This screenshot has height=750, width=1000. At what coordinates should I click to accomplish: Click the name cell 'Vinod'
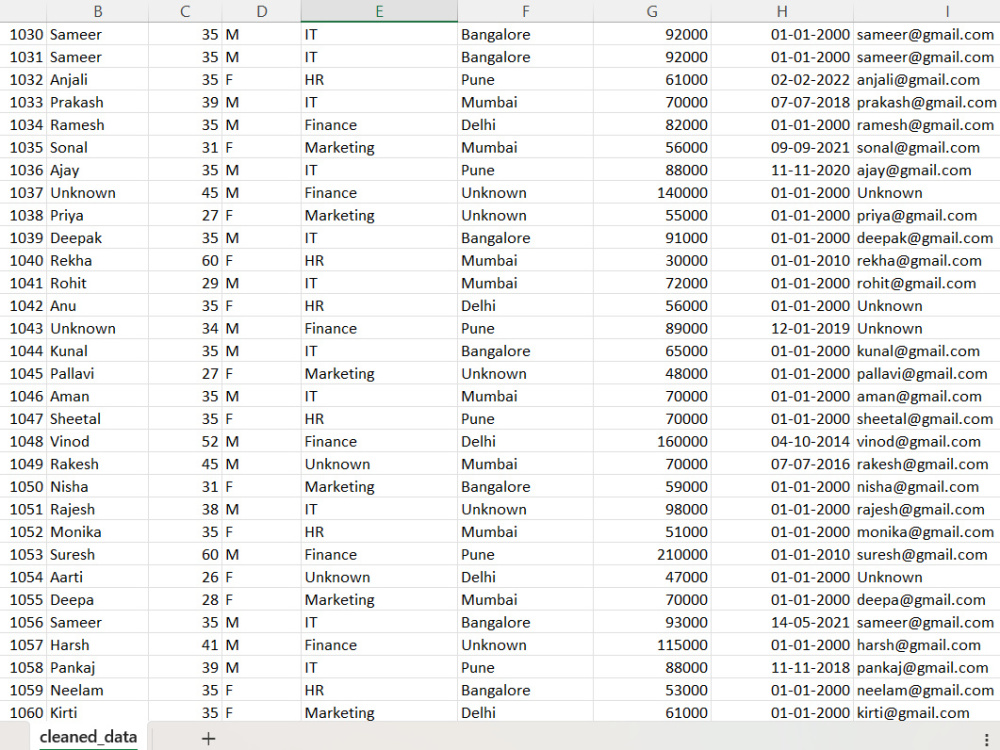point(98,441)
